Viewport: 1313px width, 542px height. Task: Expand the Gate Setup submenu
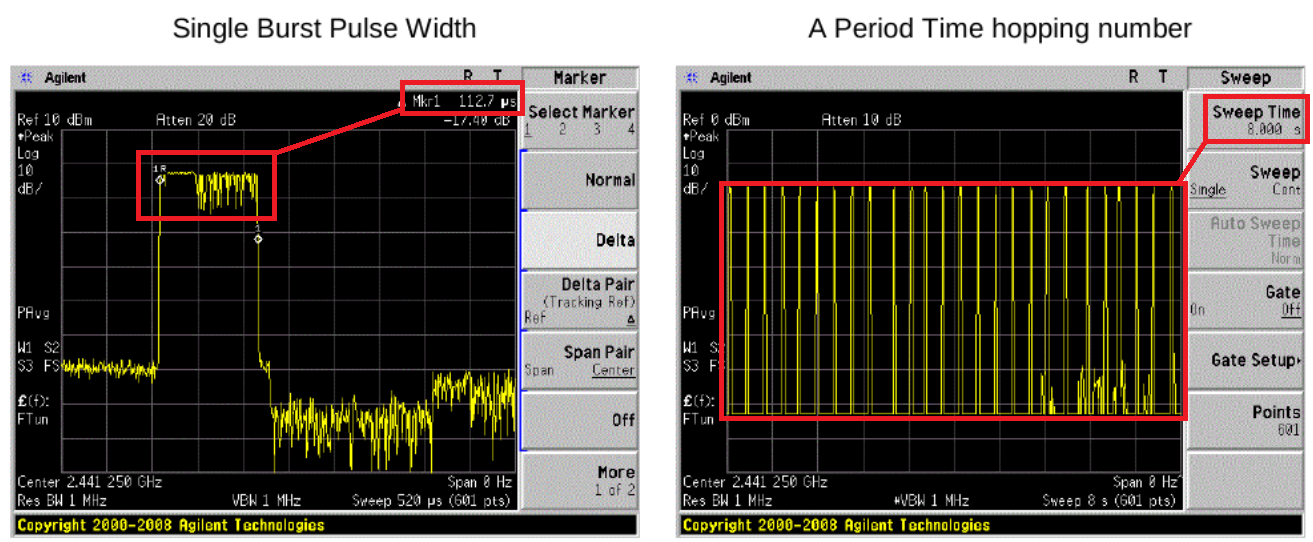click(x=1245, y=360)
